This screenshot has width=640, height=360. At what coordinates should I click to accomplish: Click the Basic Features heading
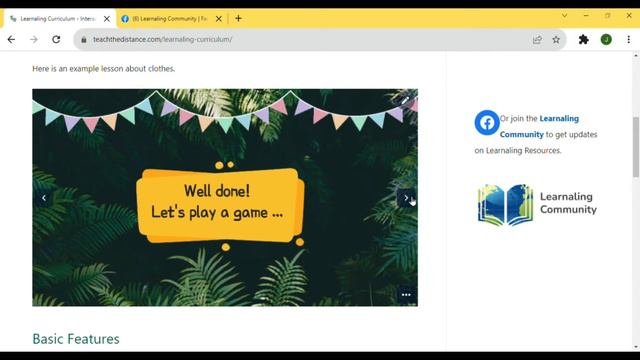pyautogui.click(x=76, y=339)
